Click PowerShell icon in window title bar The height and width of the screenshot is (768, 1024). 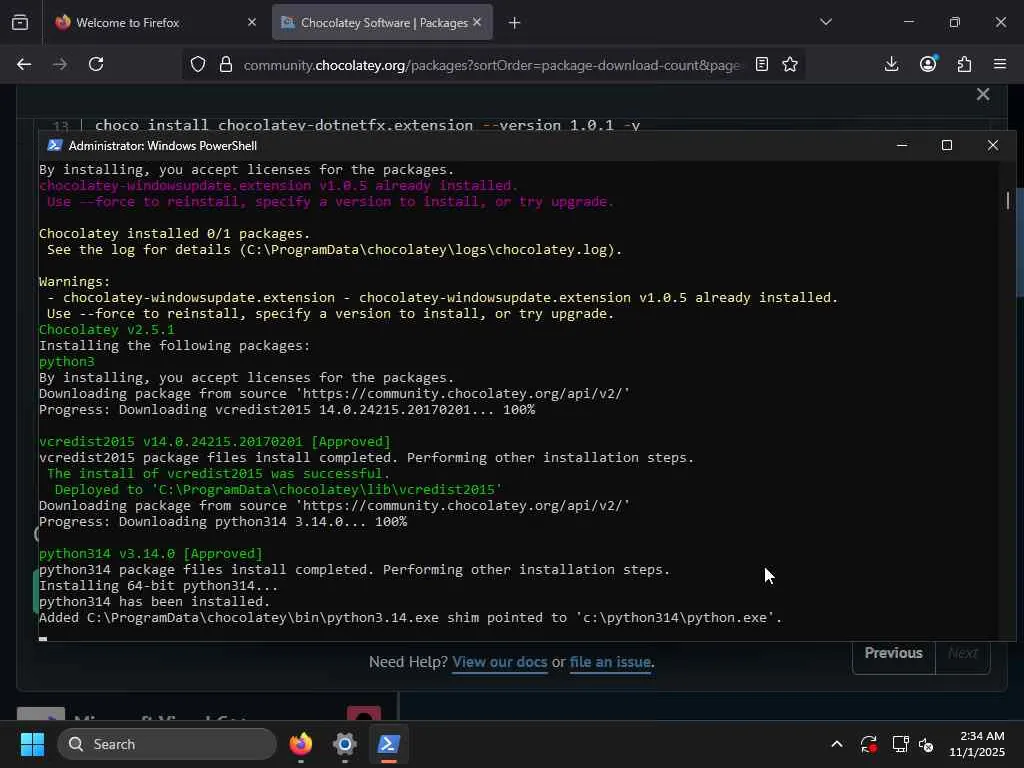55,146
